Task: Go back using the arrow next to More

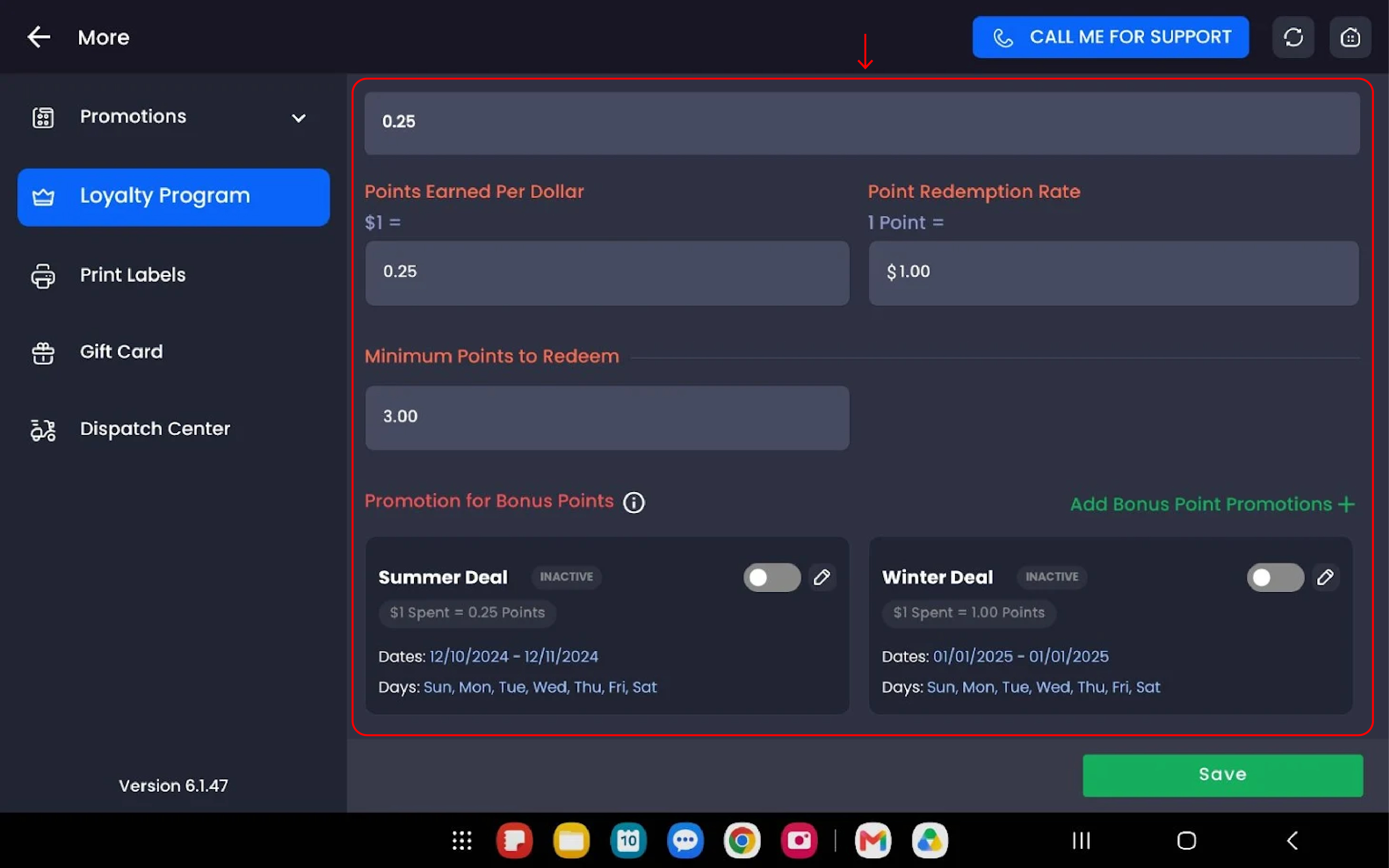Action: 39,37
